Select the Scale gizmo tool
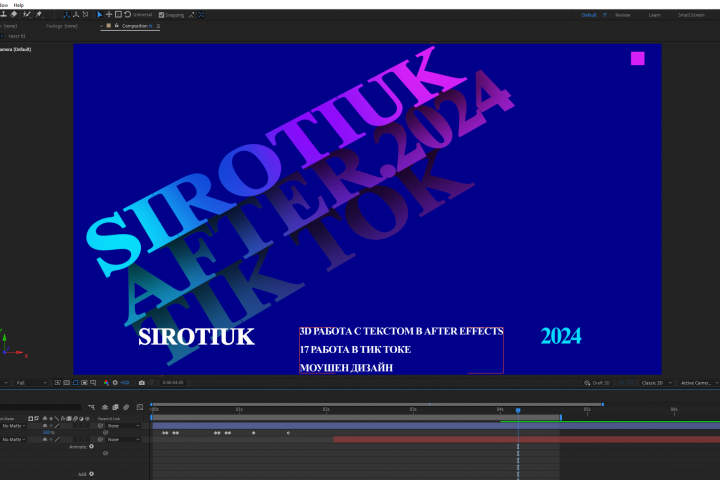Viewport: 720px width, 480px height. click(118, 15)
